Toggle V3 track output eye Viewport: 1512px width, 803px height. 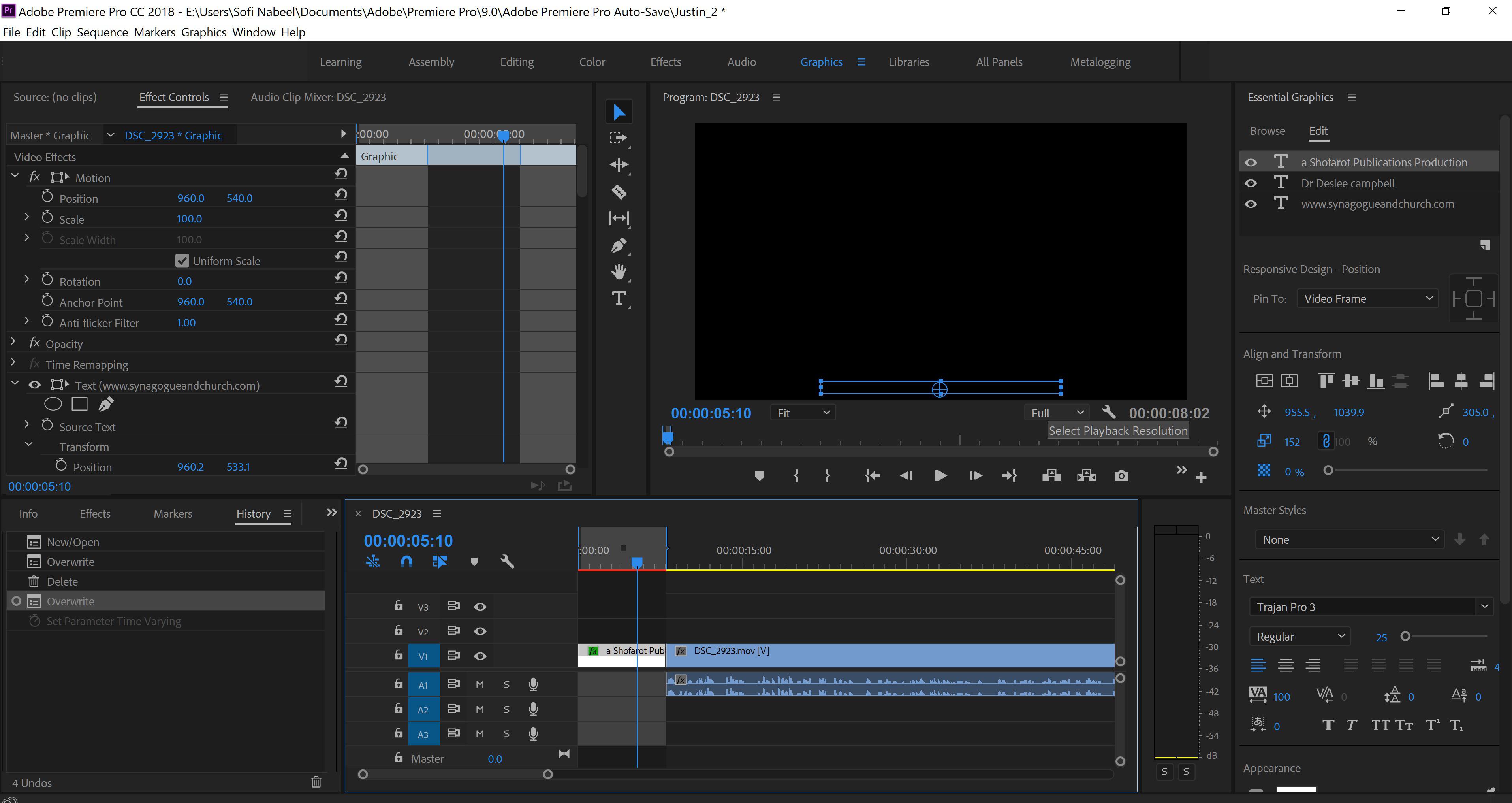point(480,607)
